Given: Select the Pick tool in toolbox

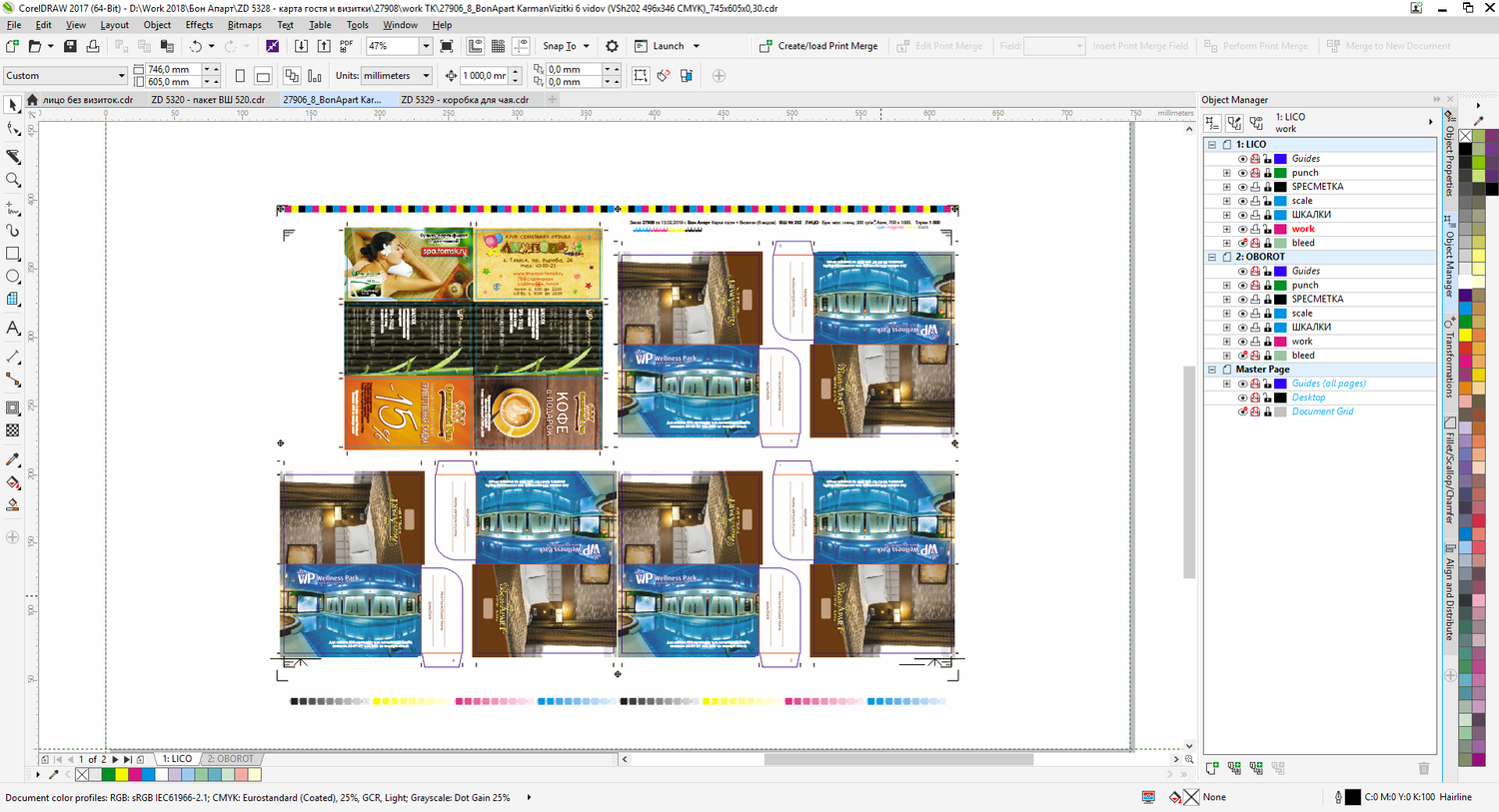Looking at the screenshot, I should (x=13, y=105).
